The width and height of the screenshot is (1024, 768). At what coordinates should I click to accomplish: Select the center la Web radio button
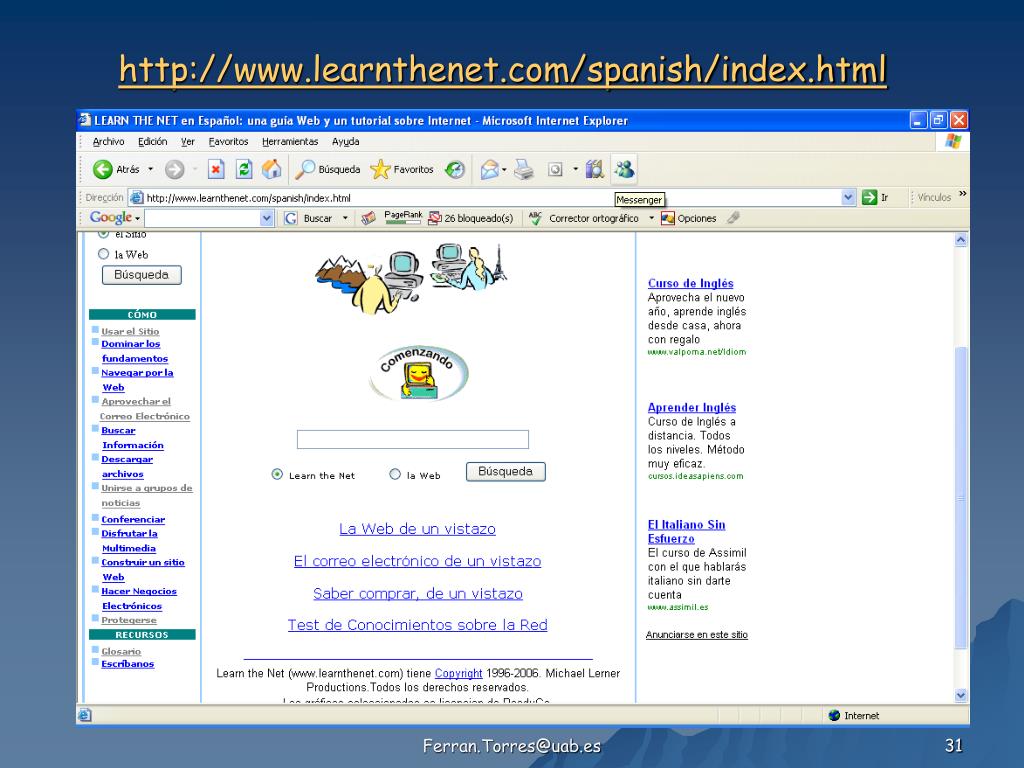(394, 475)
